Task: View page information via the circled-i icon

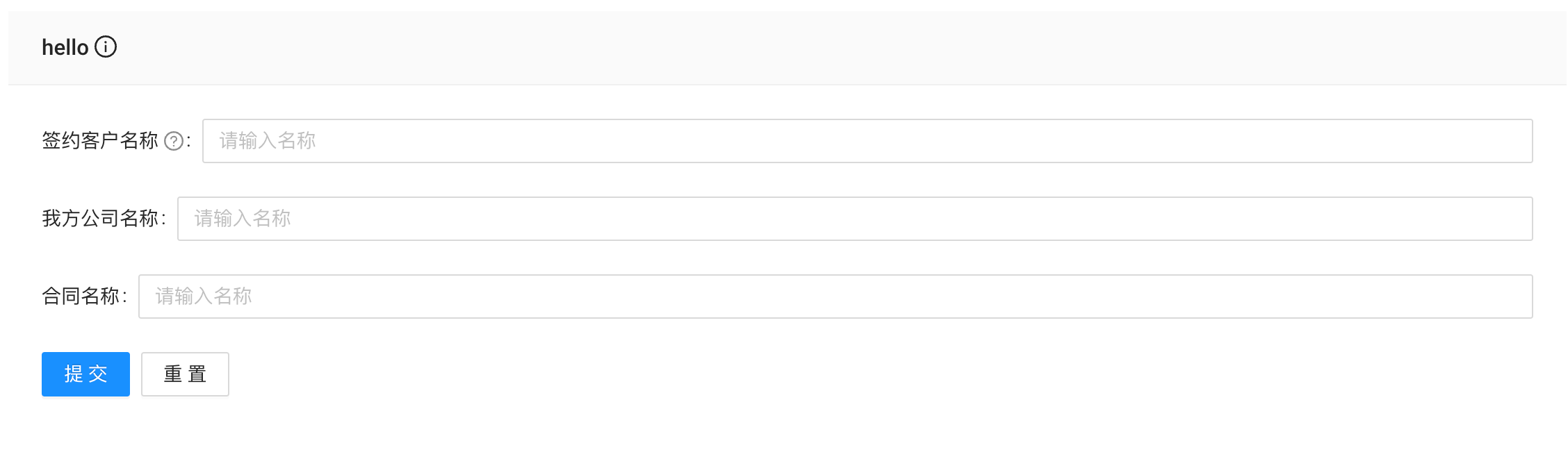Action: [x=106, y=47]
